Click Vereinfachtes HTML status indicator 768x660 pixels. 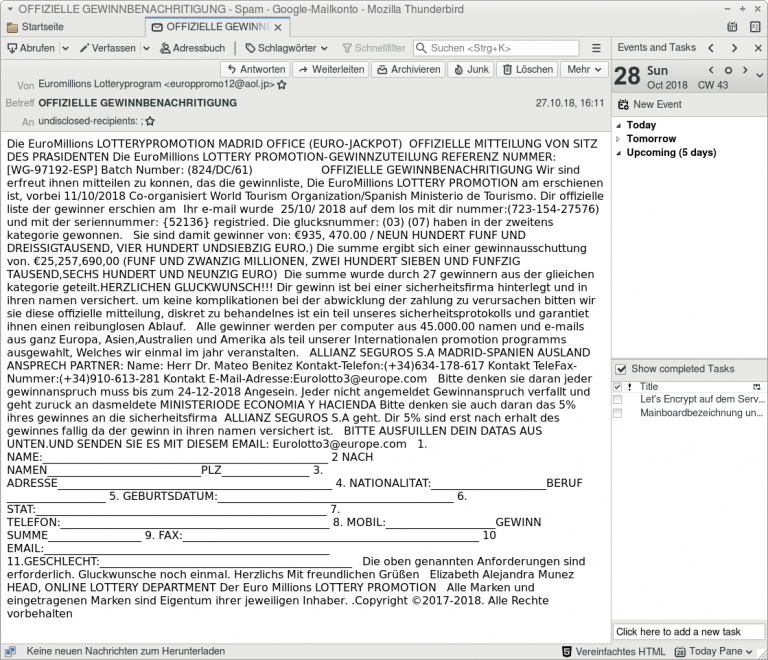pyautogui.click(x=613, y=651)
